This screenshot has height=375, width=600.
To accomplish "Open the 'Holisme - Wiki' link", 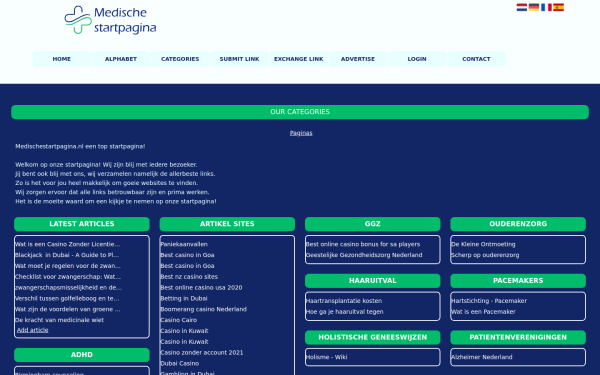I will (x=326, y=357).
